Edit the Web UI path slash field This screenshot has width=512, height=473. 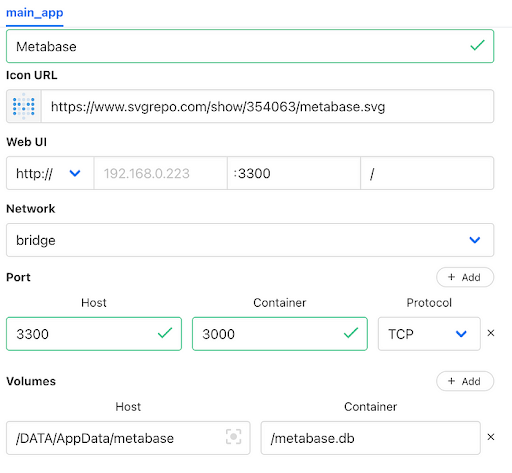pyautogui.click(x=427, y=173)
